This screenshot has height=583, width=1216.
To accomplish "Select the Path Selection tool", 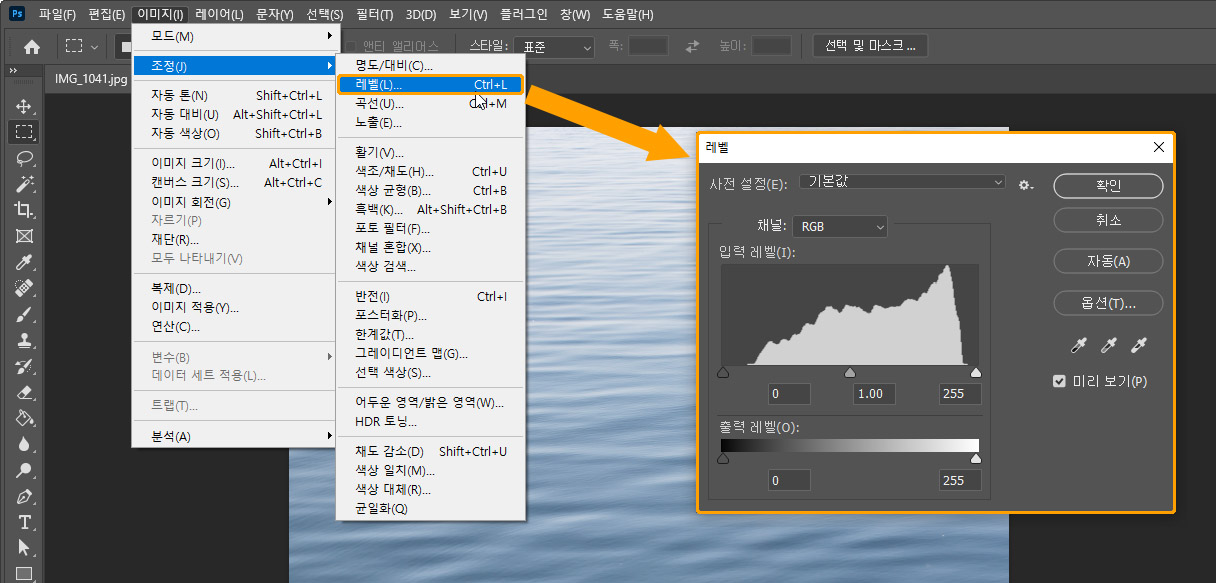I will (24, 548).
